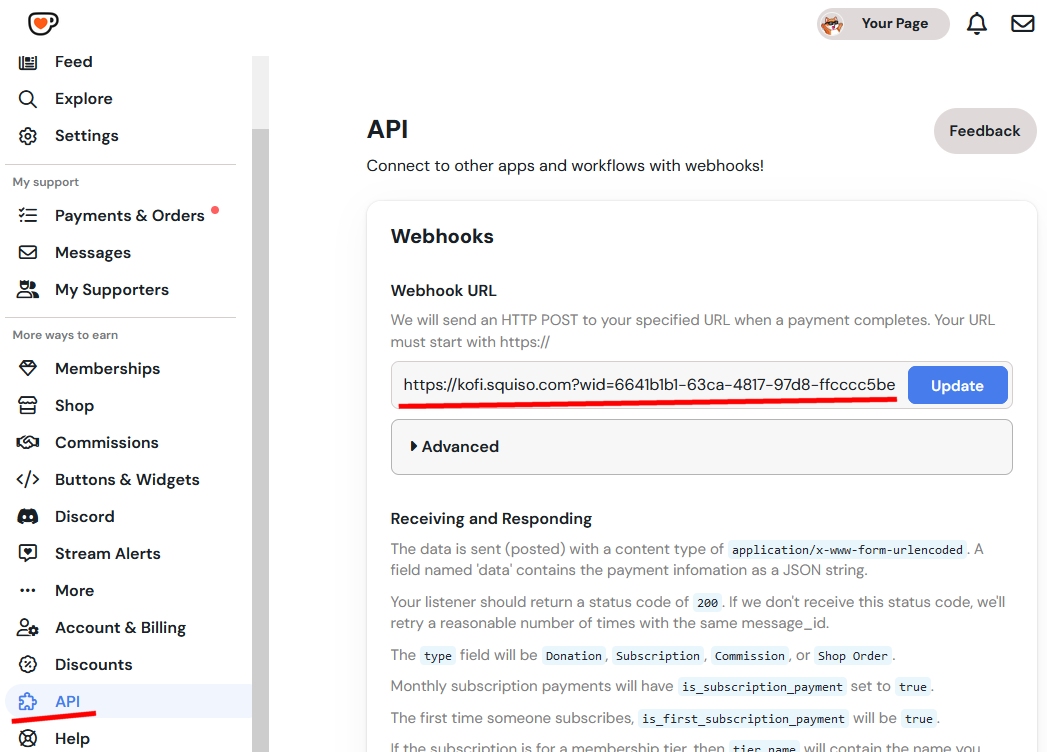Click the 'API' page title
This screenshot has width=1047, height=752.
point(387,129)
